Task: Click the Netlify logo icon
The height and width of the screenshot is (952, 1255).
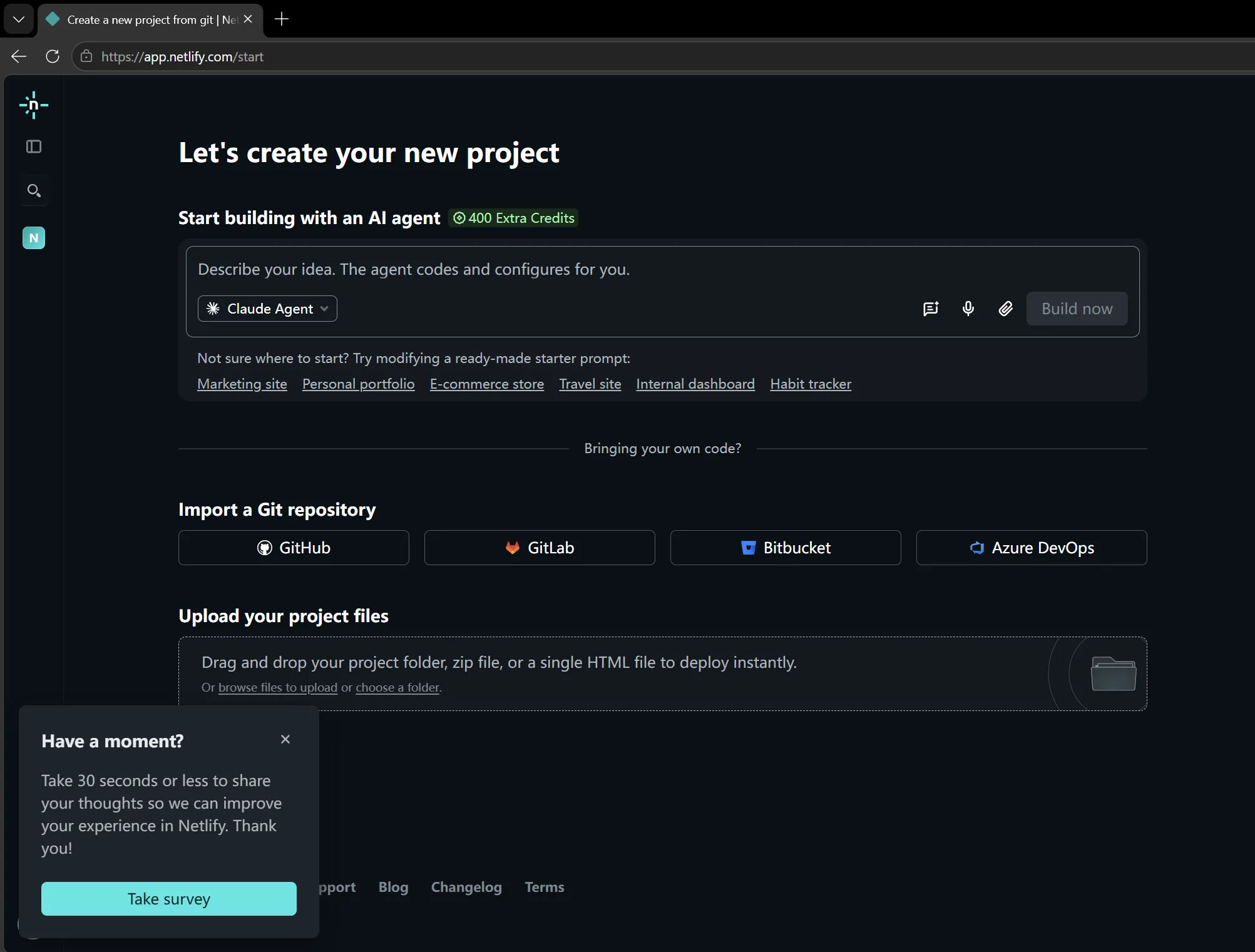Action: [x=34, y=105]
